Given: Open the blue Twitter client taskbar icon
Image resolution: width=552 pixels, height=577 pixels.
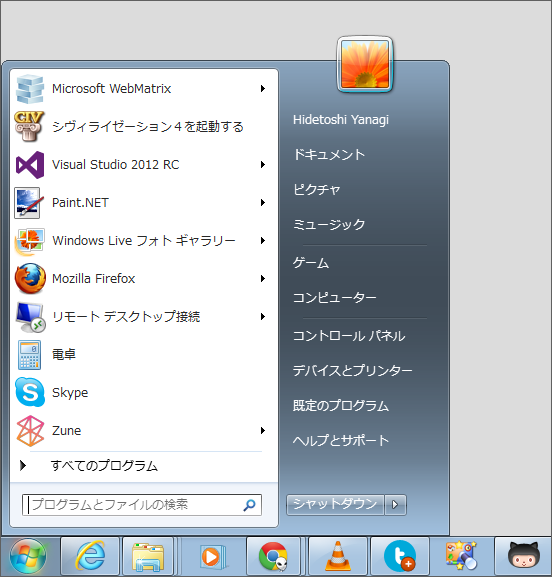Looking at the screenshot, I should click(x=400, y=556).
